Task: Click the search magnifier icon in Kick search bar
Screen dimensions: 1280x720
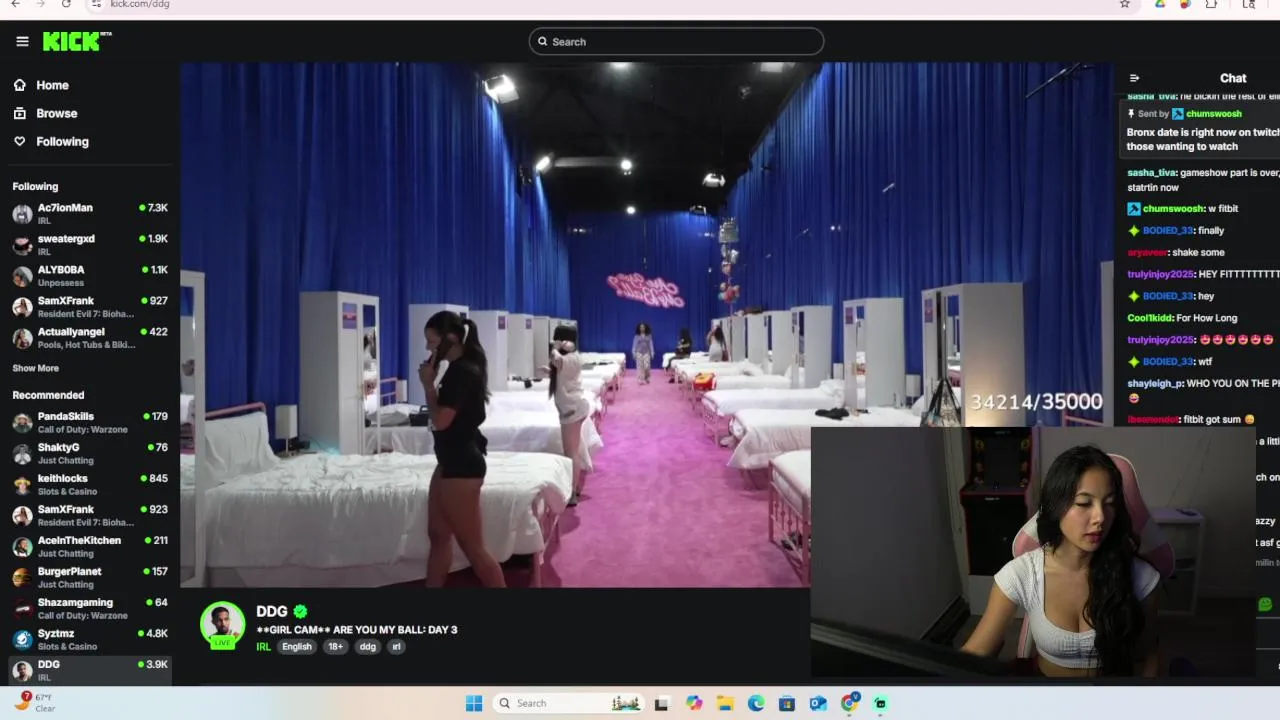Action: (x=543, y=41)
